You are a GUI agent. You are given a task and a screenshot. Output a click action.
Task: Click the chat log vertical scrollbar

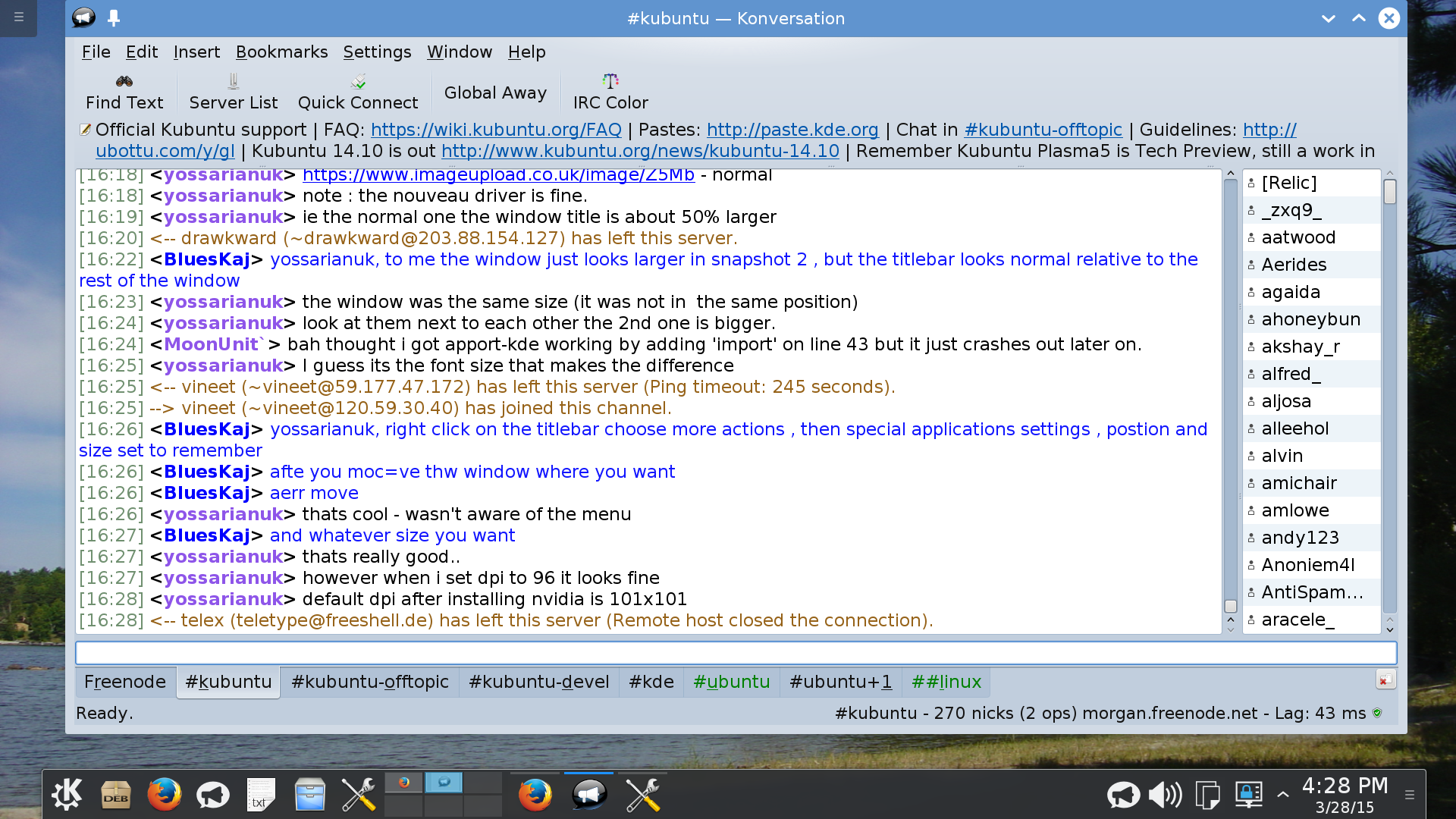coord(1231,394)
